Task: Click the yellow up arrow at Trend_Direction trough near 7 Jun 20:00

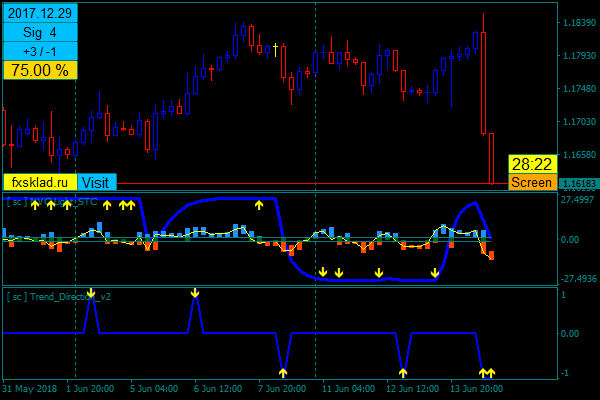Action: pos(283,372)
